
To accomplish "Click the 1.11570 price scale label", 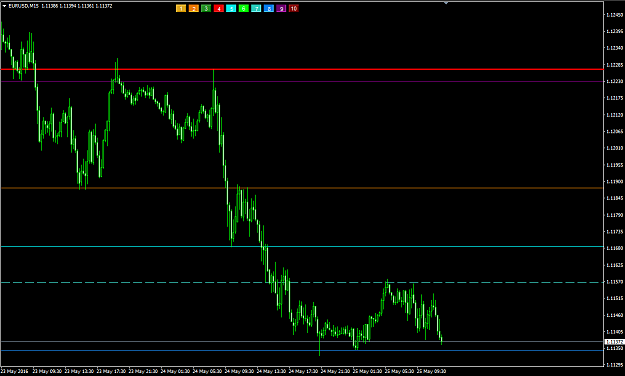I will tap(614, 282).
